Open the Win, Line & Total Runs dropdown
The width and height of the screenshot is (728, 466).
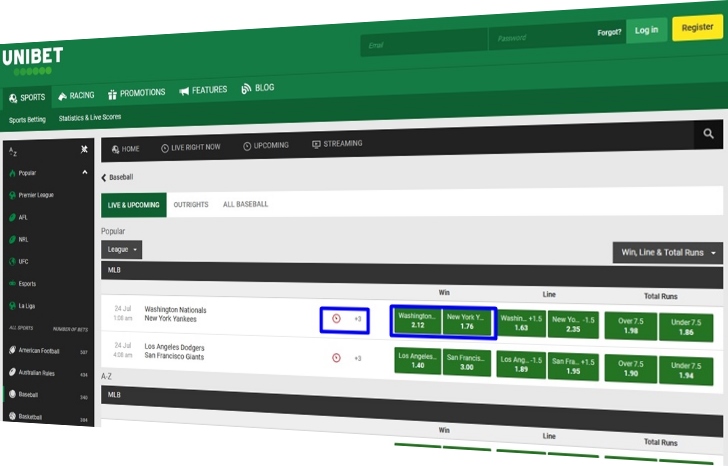[x=668, y=252]
